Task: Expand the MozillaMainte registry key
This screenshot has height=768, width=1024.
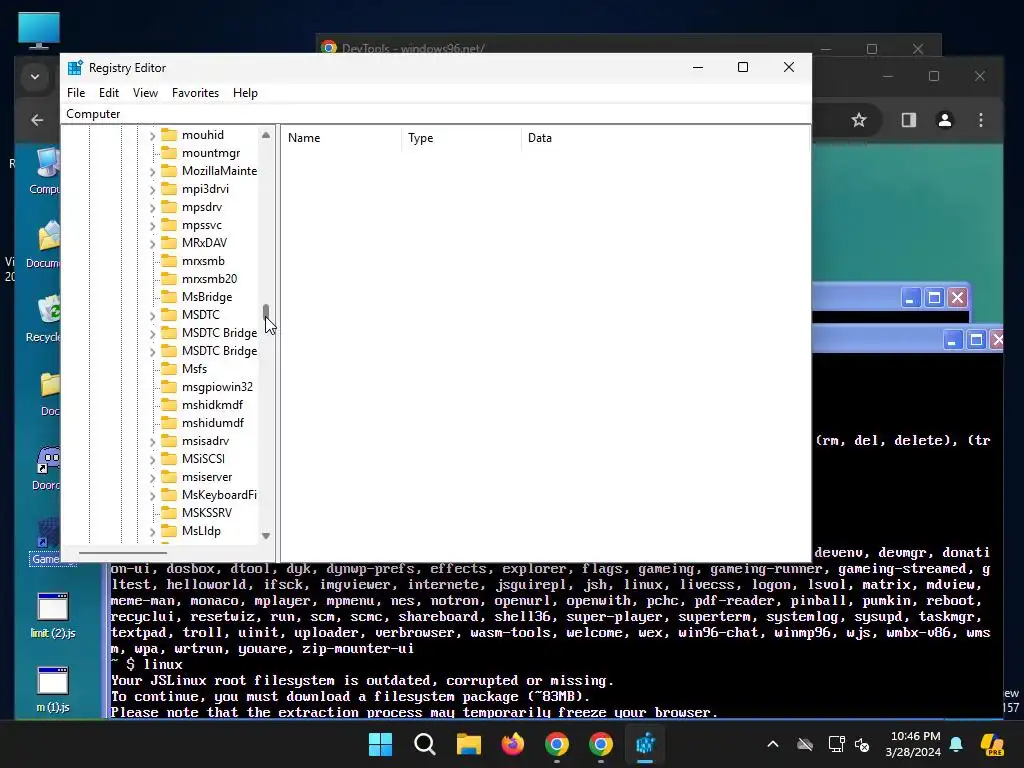Action: coord(152,172)
